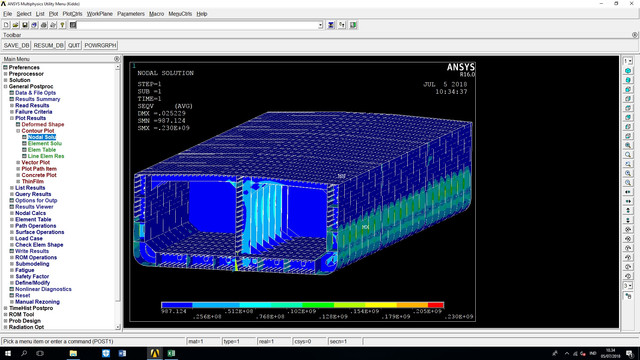This screenshot has height=360, width=640.
Task: Open Preferences in Main Menu
Action: [x=24, y=67]
